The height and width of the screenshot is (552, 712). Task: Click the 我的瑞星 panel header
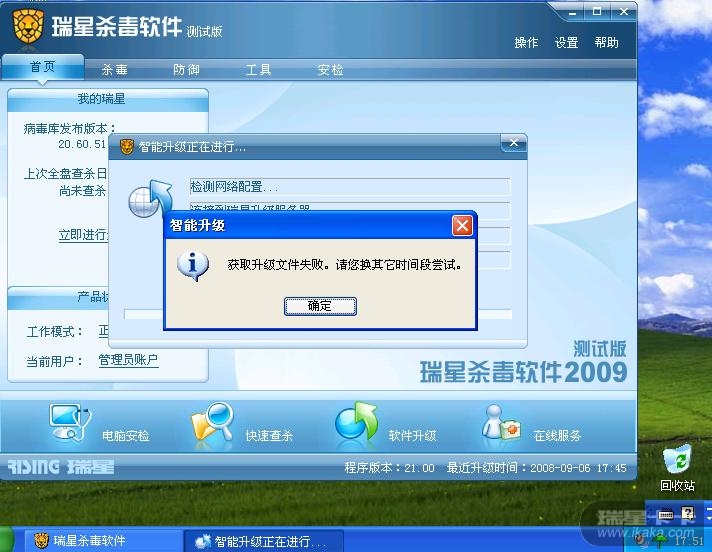(x=108, y=99)
